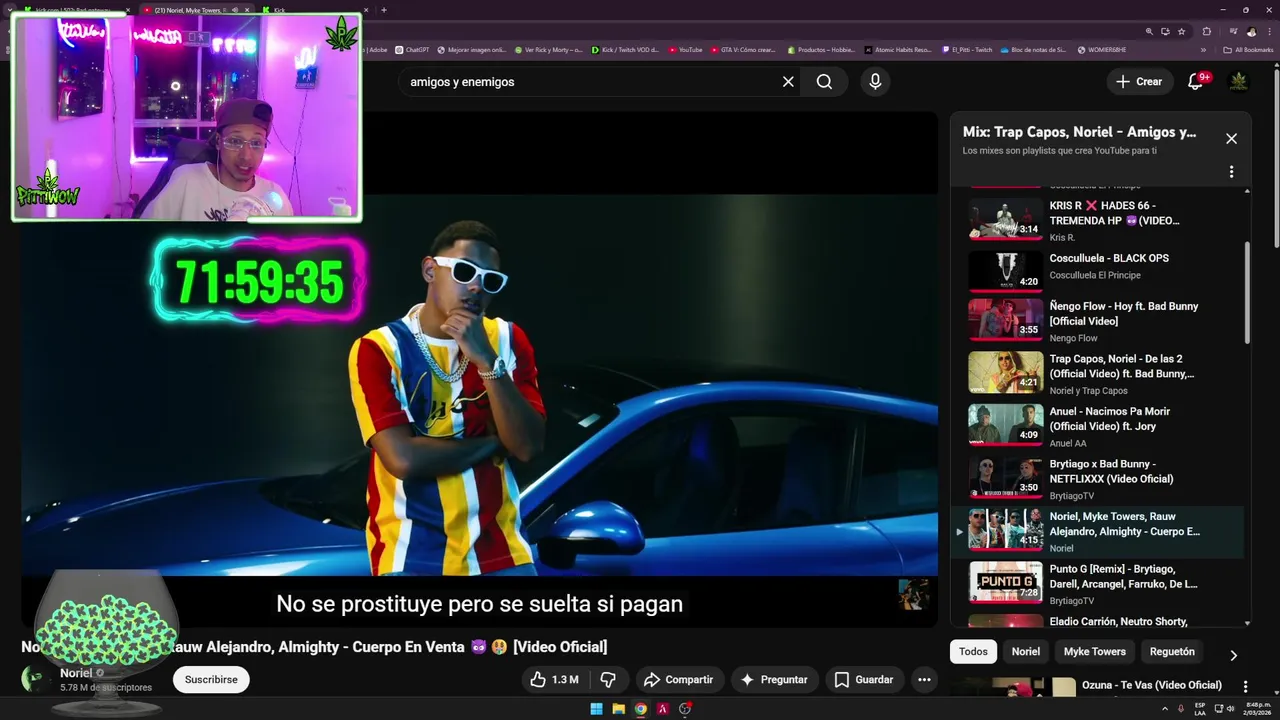Open the account avatar menu on YouTube
The image size is (1280, 720).
pyautogui.click(x=1238, y=81)
